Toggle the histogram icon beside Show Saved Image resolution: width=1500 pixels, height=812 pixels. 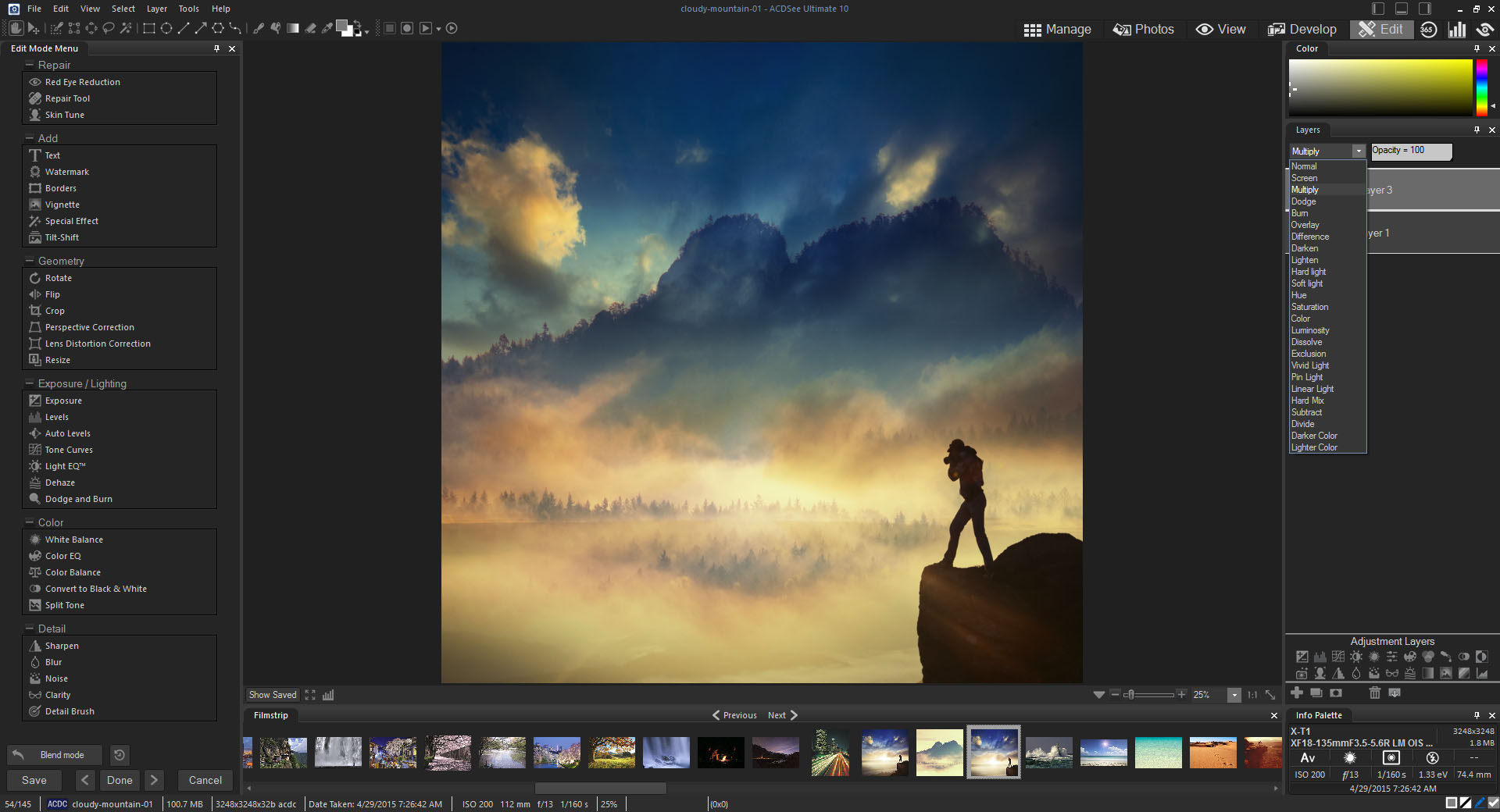(328, 695)
